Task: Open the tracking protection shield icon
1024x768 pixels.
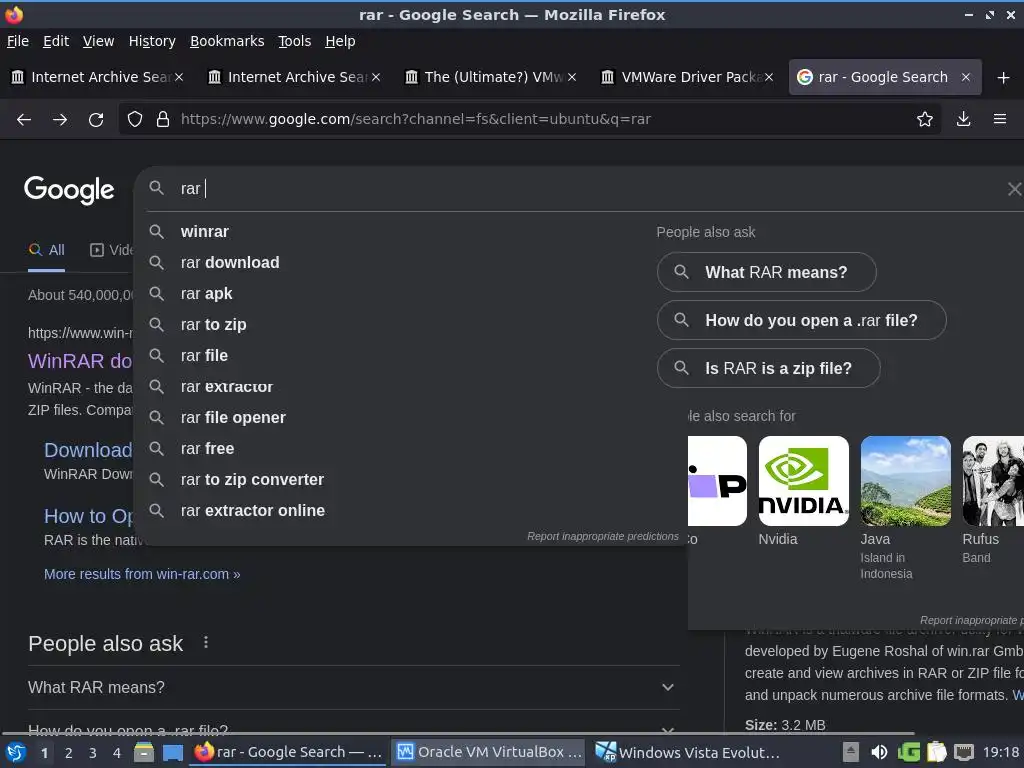Action: [x=135, y=120]
